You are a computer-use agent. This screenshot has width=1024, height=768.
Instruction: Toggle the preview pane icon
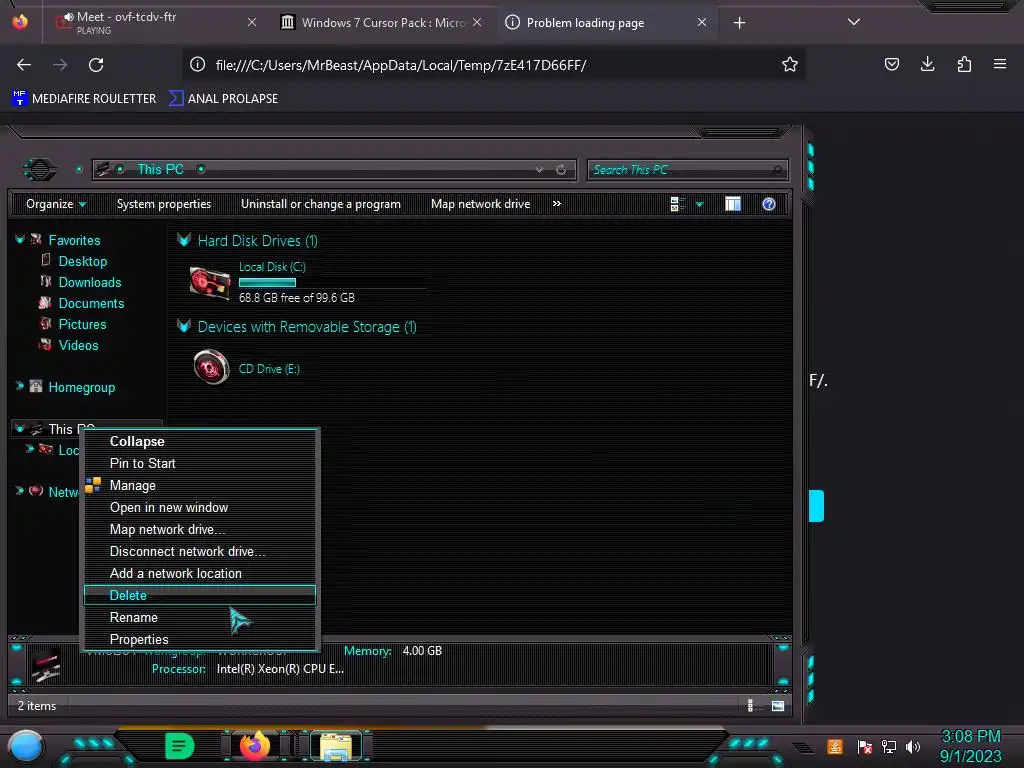[733, 204]
